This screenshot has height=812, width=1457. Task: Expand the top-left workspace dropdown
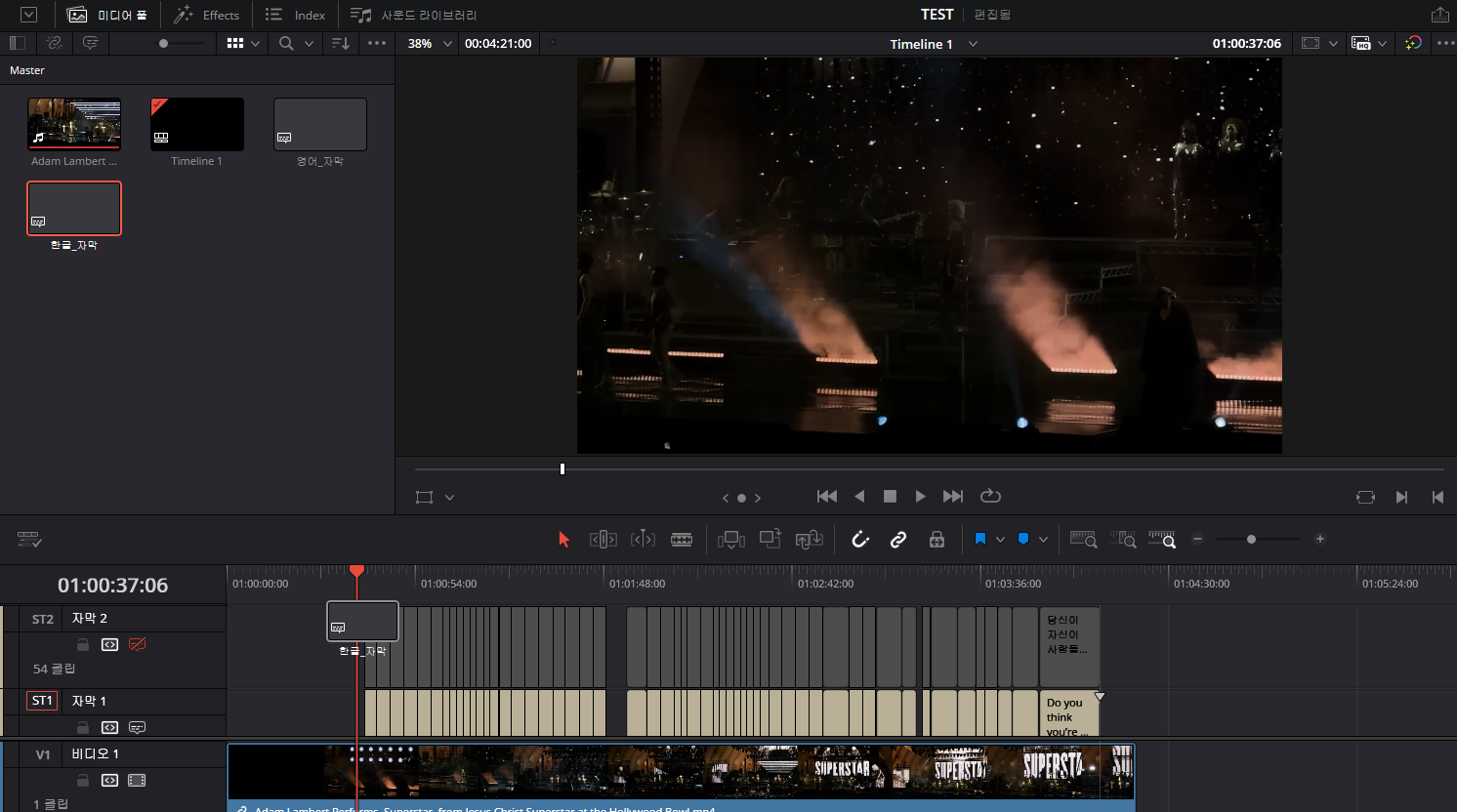click(29, 15)
